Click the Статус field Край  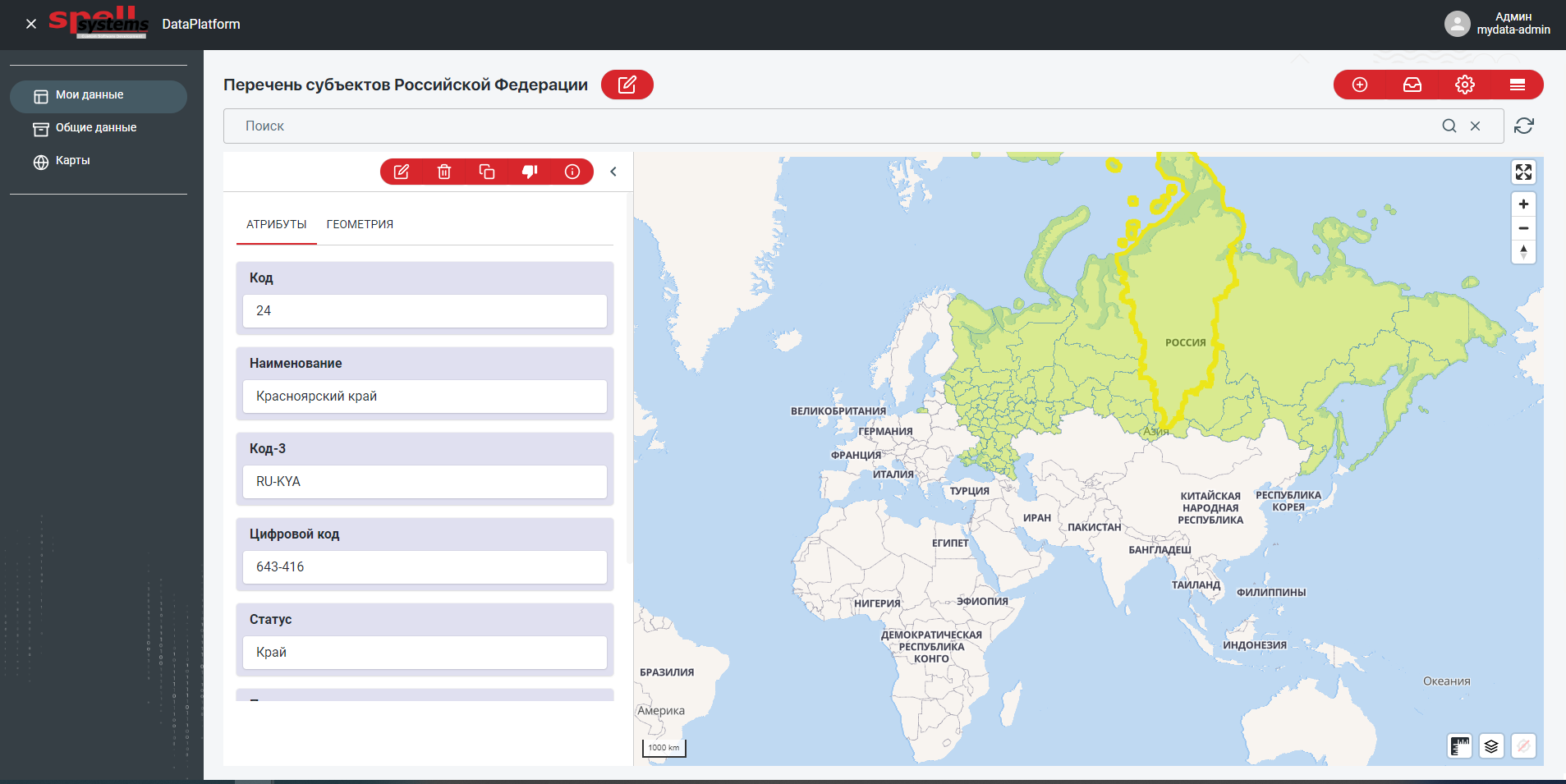425,653
